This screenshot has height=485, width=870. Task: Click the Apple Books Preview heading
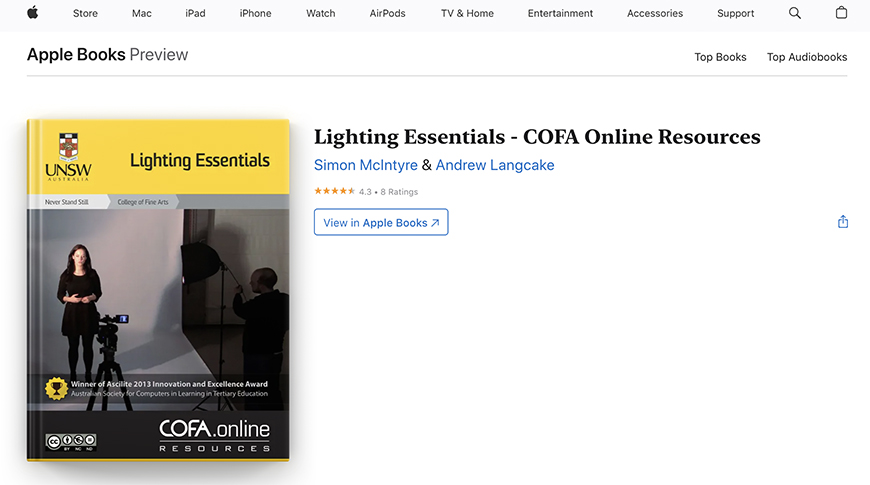(108, 54)
